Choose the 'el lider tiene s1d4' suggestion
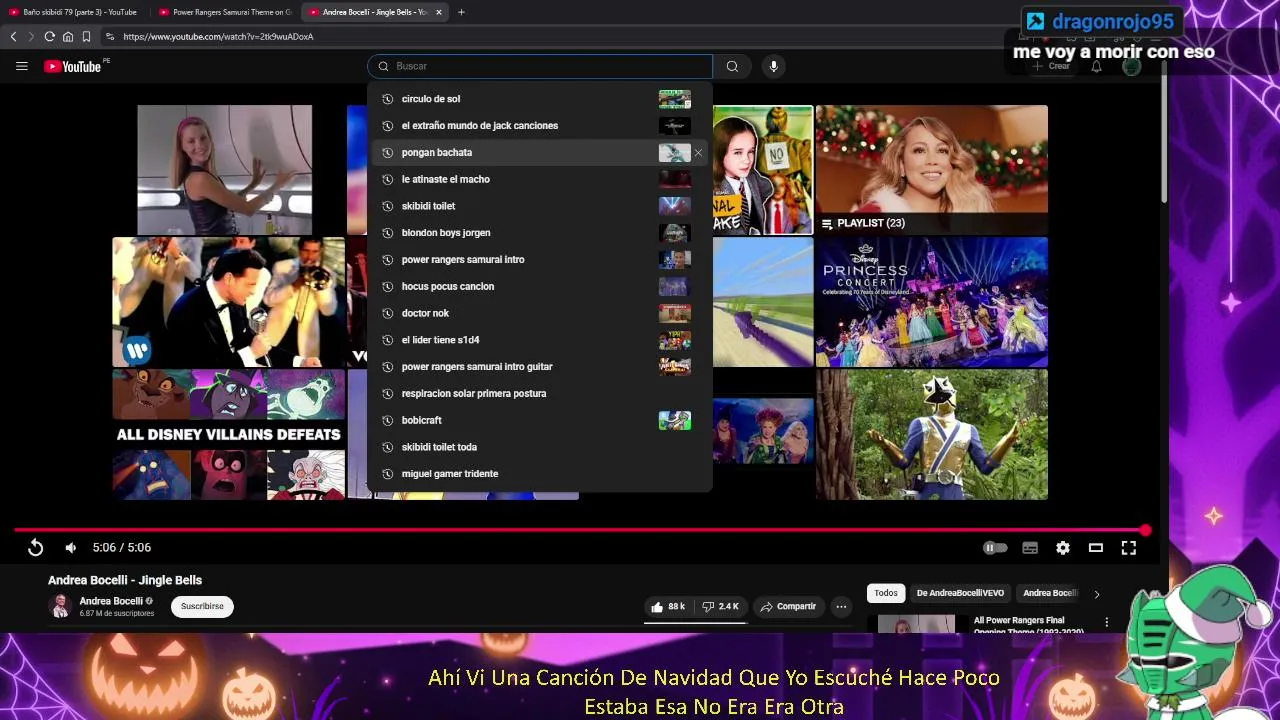 coord(539,340)
